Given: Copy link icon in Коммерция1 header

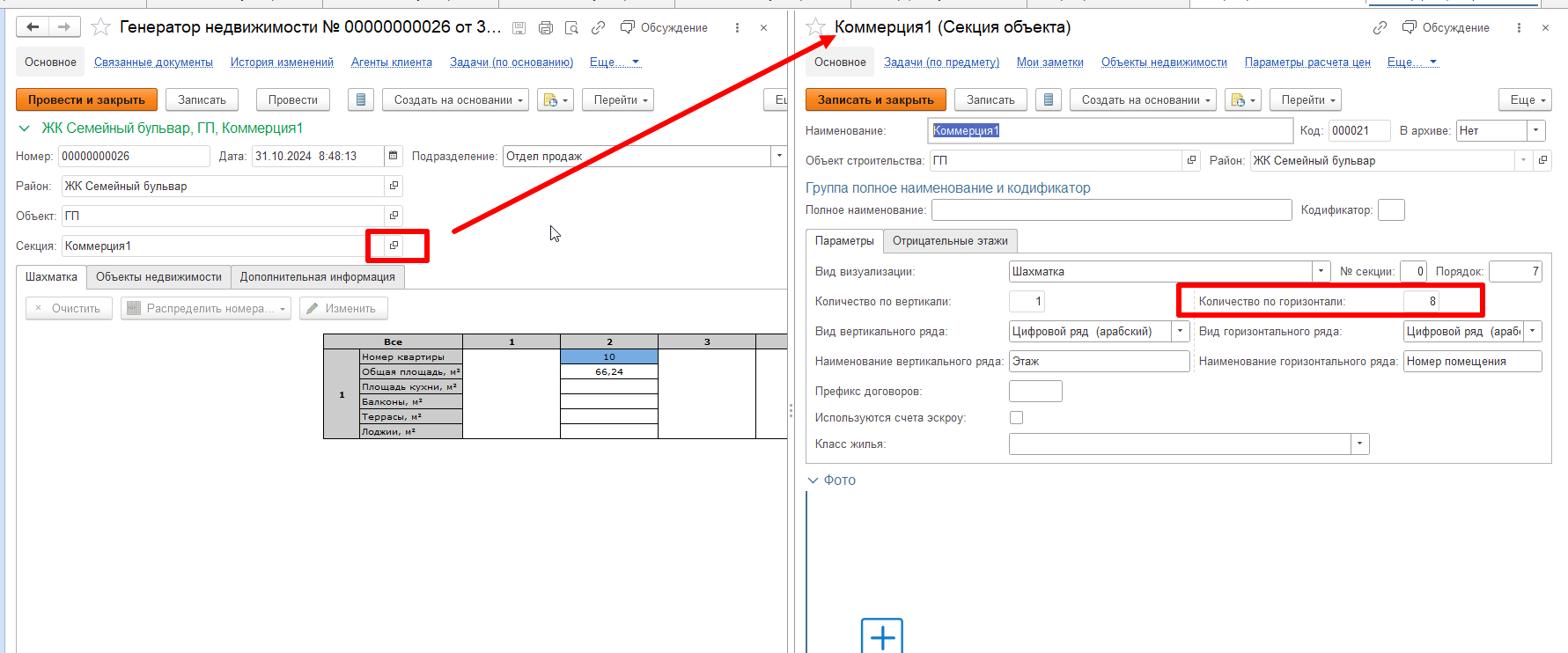Looking at the screenshot, I should (1380, 28).
